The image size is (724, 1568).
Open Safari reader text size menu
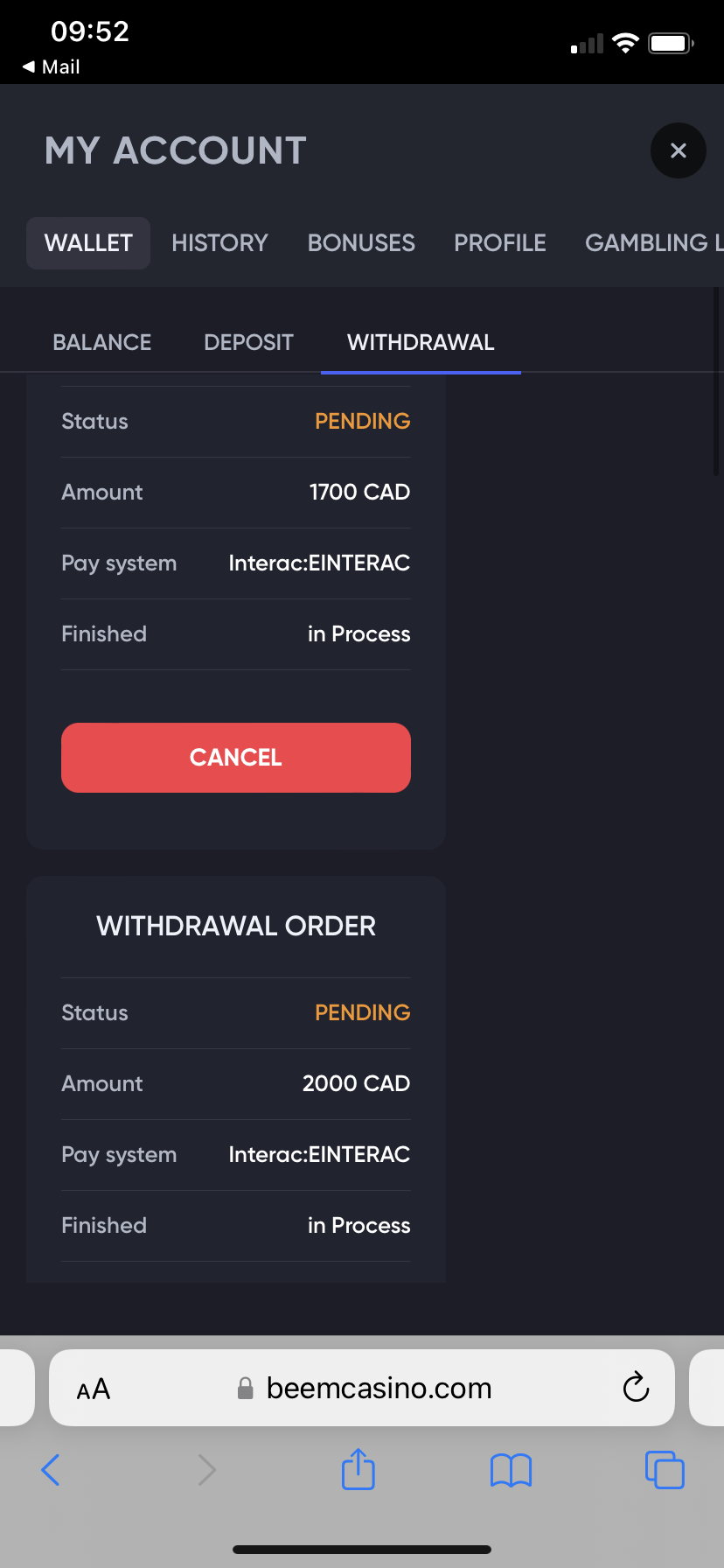[x=94, y=1389]
